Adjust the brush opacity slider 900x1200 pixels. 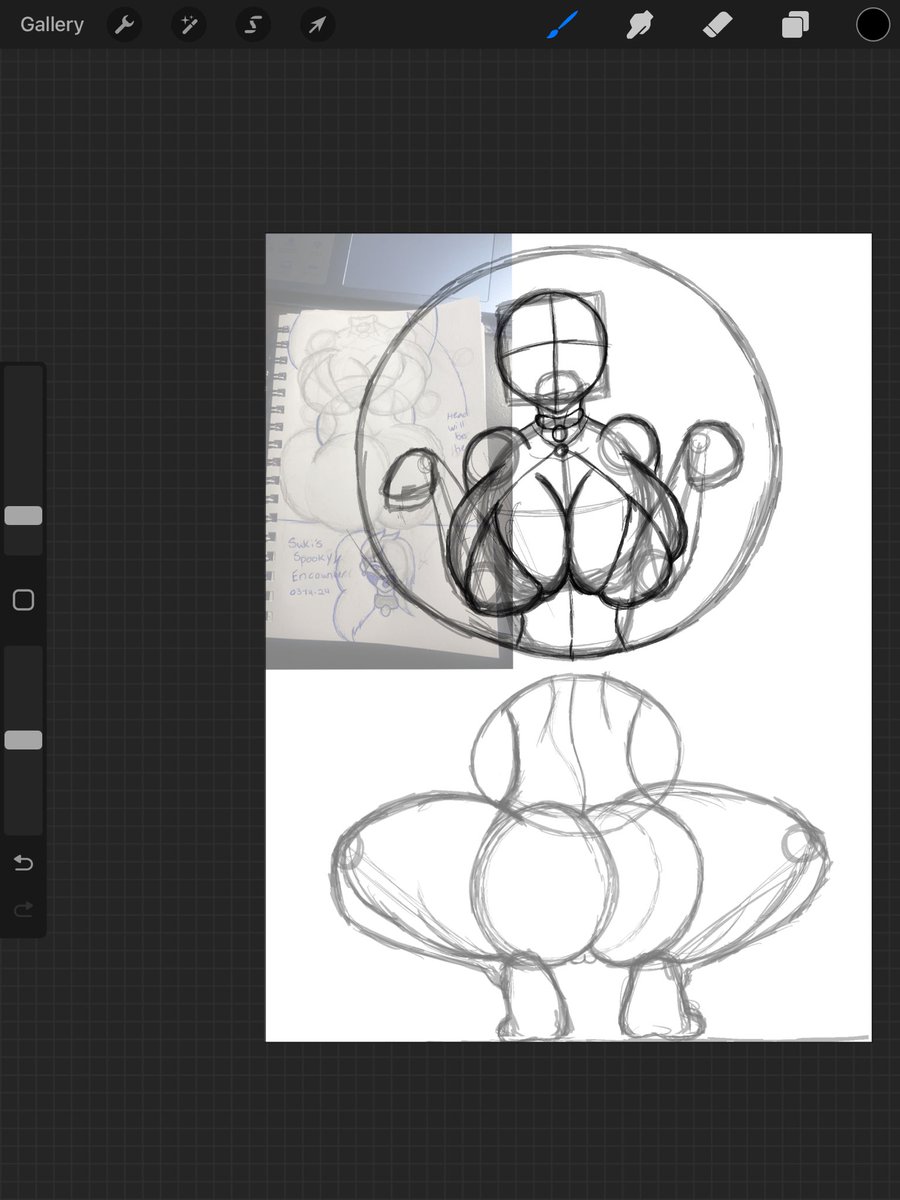point(23,740)
